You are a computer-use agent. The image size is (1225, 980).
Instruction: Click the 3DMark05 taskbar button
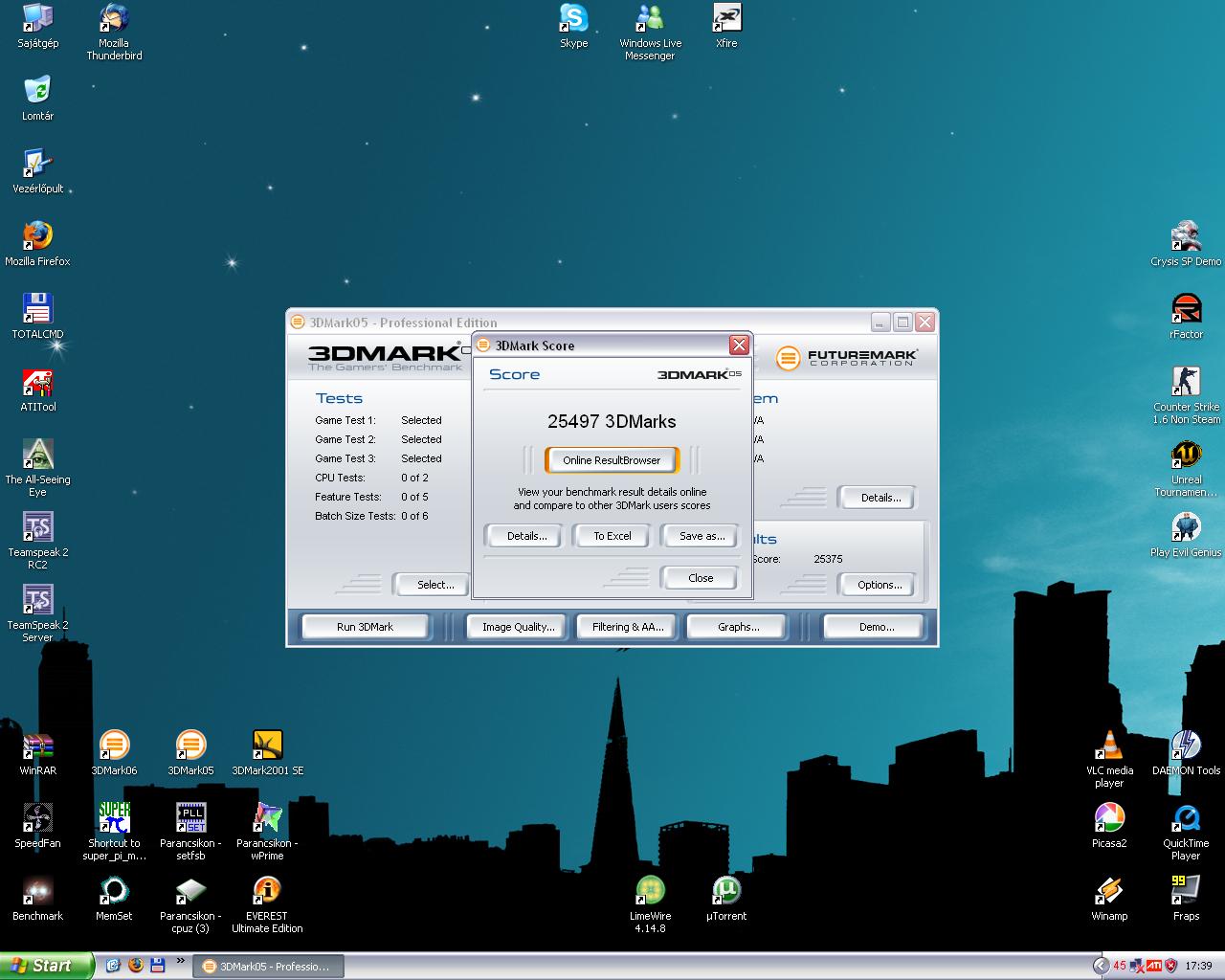pos(267,967)
